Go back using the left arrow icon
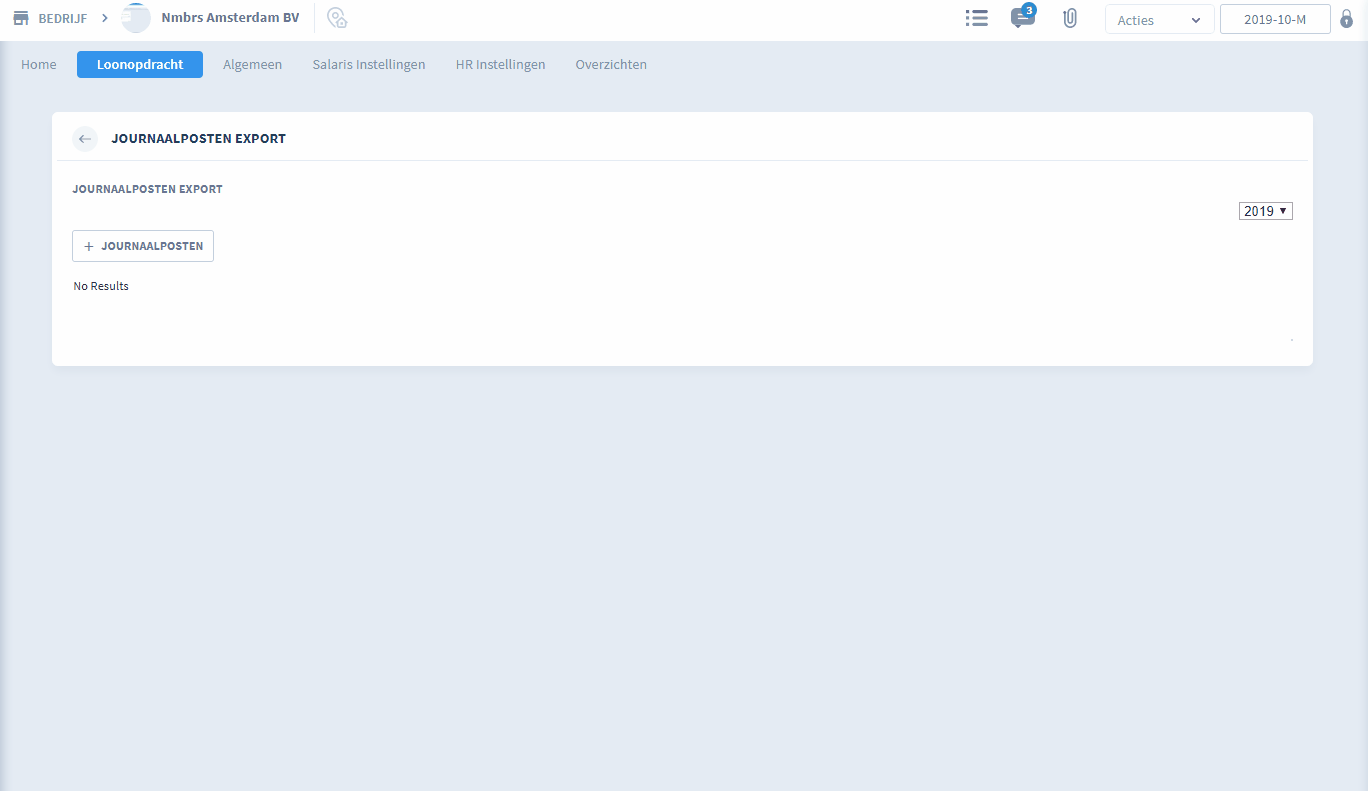Image resolution: width=1368 pixels, height=791 pixels. tap(85, 139)
